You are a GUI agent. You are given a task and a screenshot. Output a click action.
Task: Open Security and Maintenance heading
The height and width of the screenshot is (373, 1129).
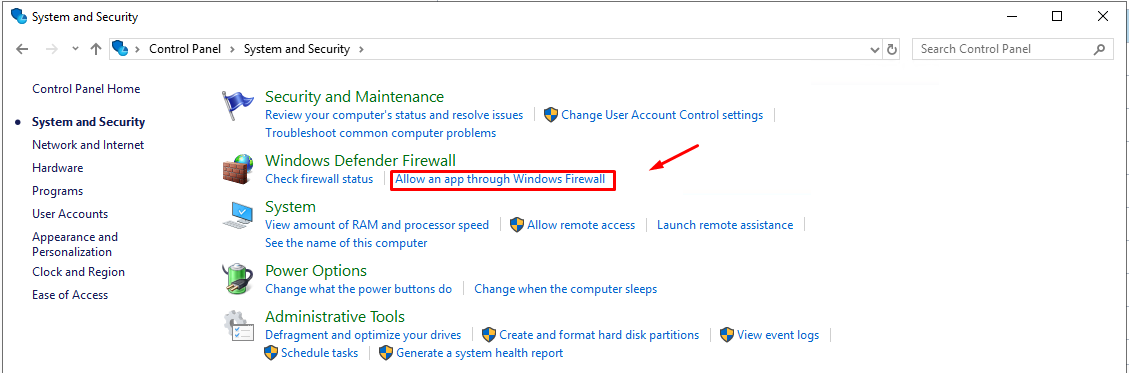tap(354, 96)
